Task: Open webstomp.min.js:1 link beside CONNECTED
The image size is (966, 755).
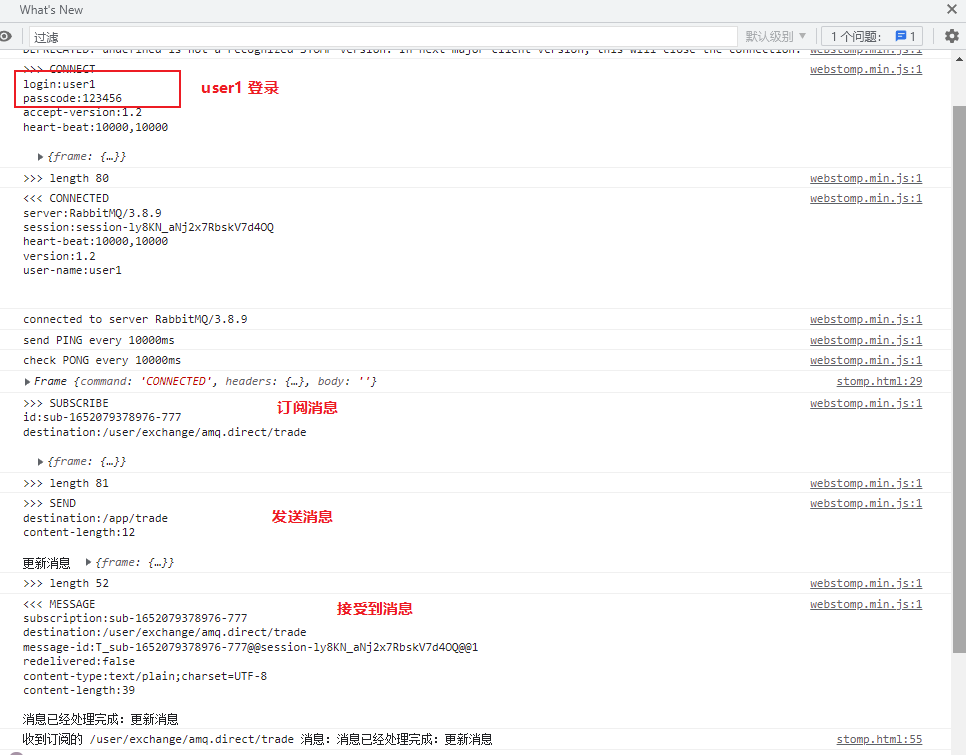Action: pyautogui.click(x=866, y=198)
